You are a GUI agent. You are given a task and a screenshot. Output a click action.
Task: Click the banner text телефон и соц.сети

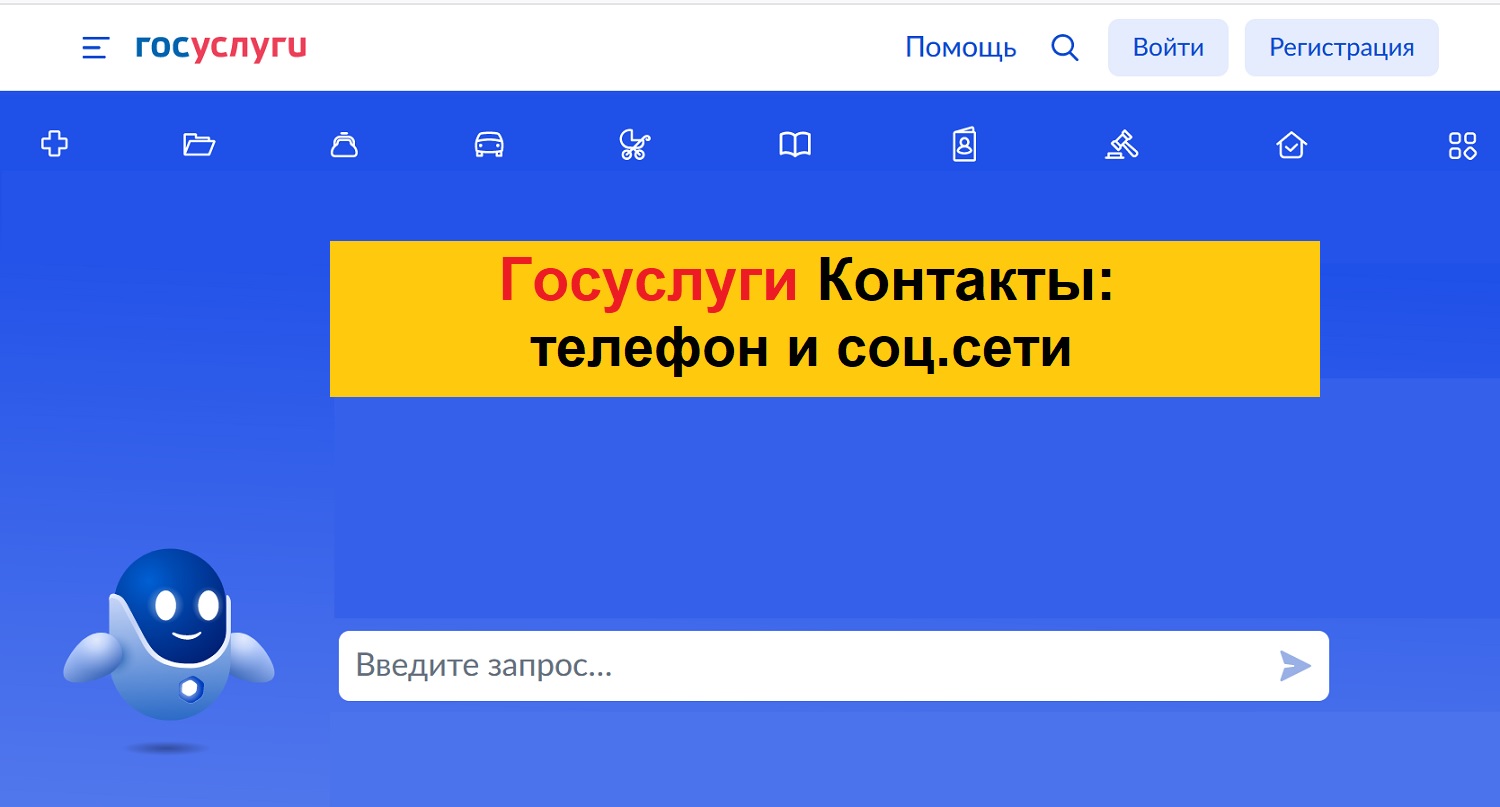(801, 348)
